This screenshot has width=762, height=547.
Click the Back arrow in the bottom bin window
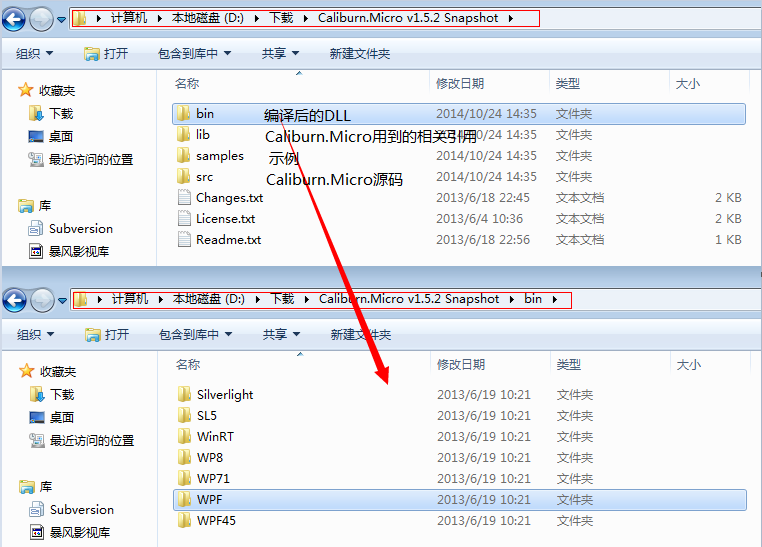tap(15, 300)
